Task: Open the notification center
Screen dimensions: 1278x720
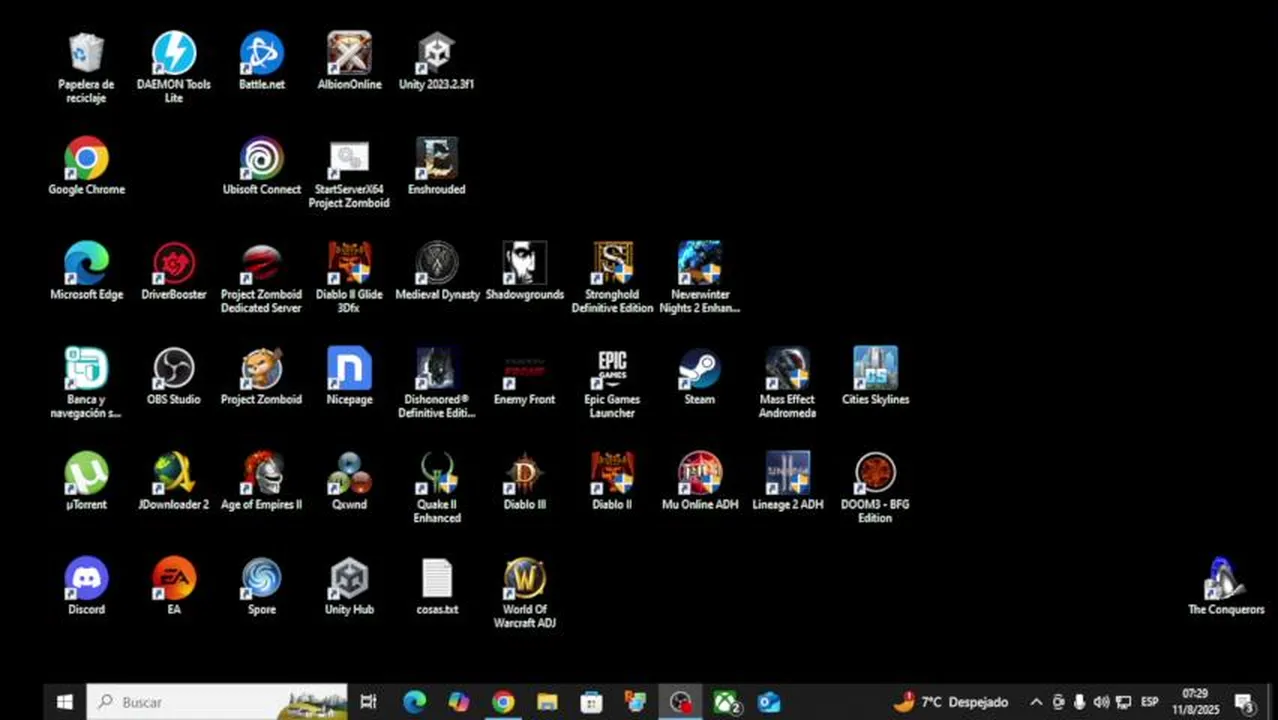Action: [1245, 702]
